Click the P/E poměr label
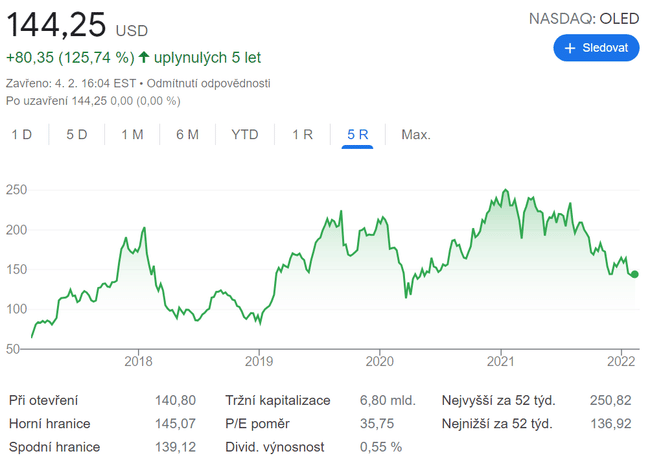 tap(258, 423)
